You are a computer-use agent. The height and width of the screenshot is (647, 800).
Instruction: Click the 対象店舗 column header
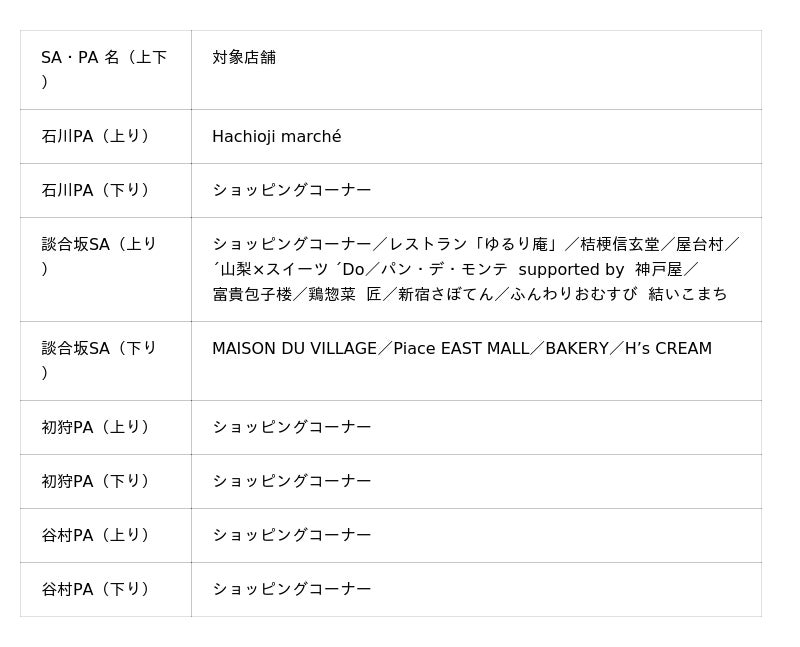click(x=244, y=58)
